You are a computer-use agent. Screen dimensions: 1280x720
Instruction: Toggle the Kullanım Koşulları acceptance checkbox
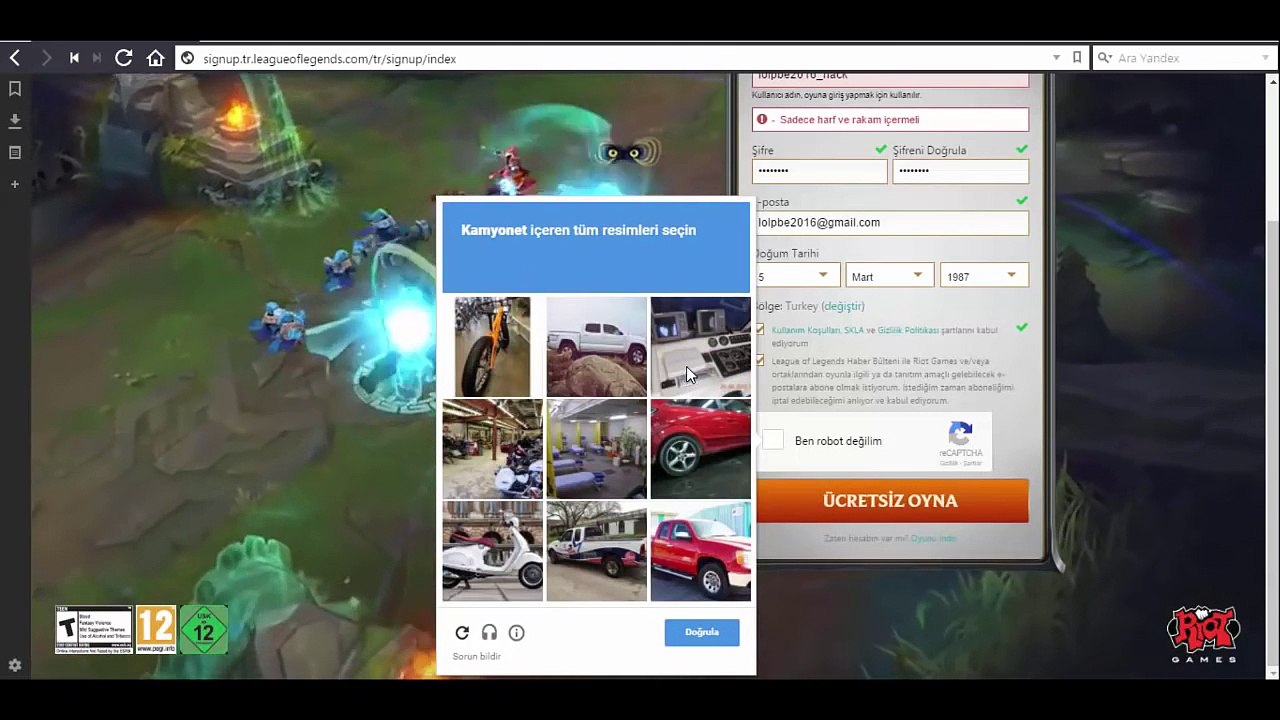tap(760, 330)
